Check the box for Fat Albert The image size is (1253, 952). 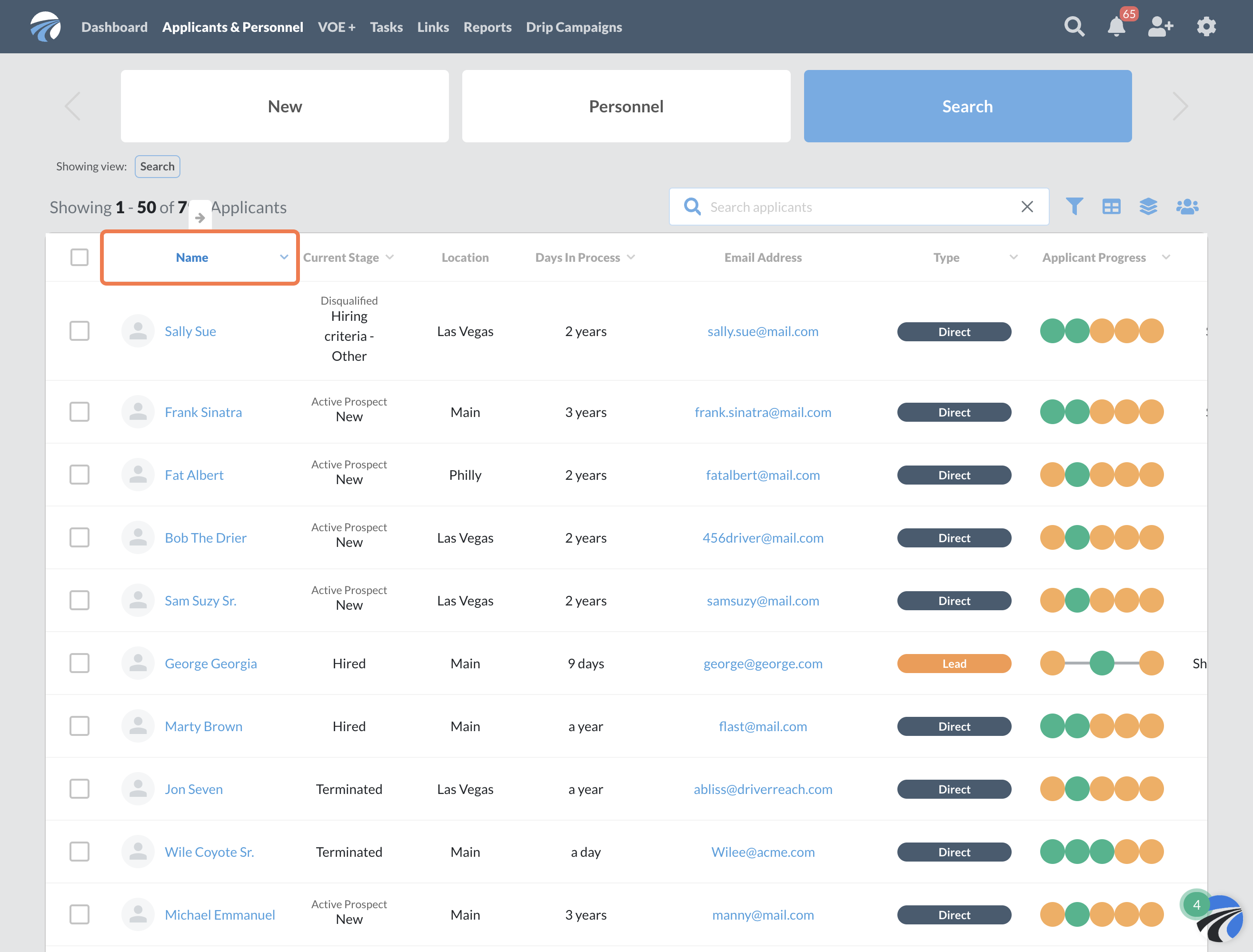(x=80, y=475)
